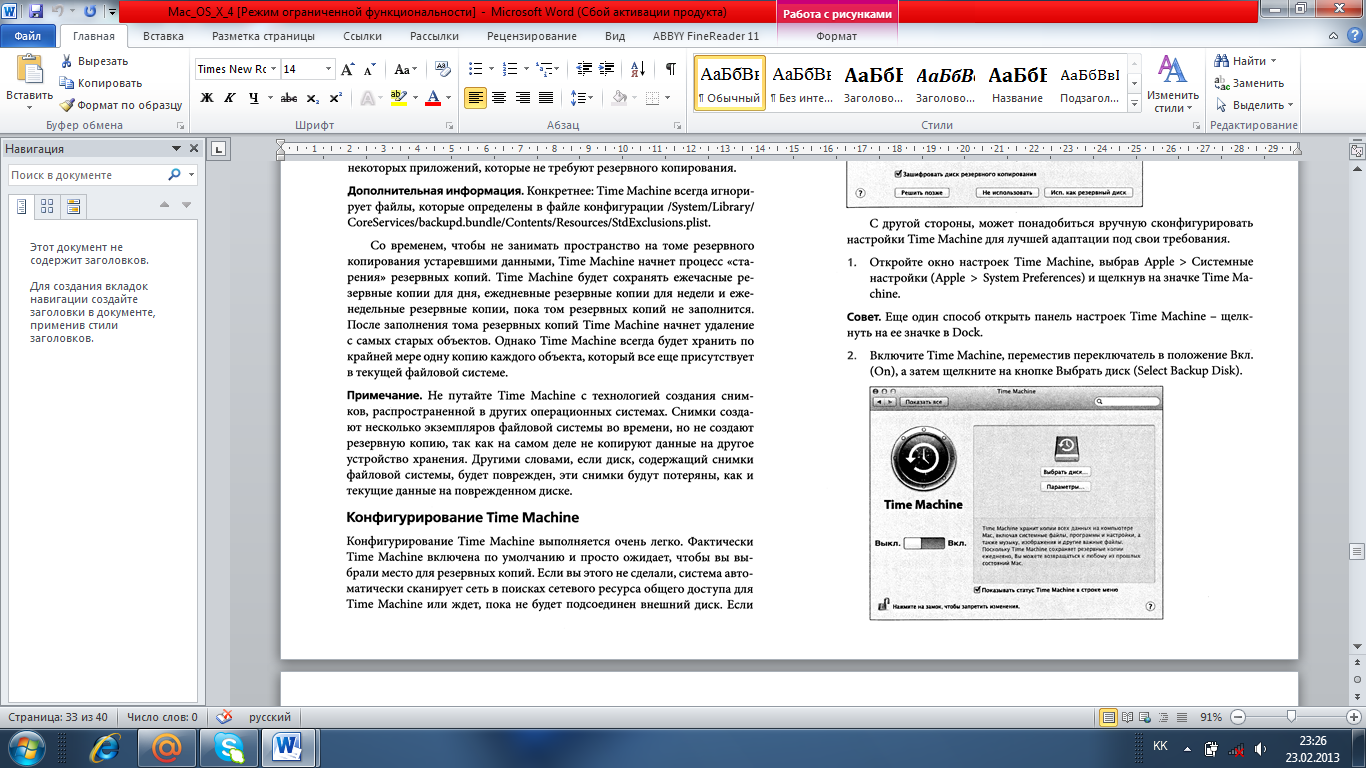Save the document from quick access toolbar
This screenshot has height=768, width=1366.
(x=37, y=12)
